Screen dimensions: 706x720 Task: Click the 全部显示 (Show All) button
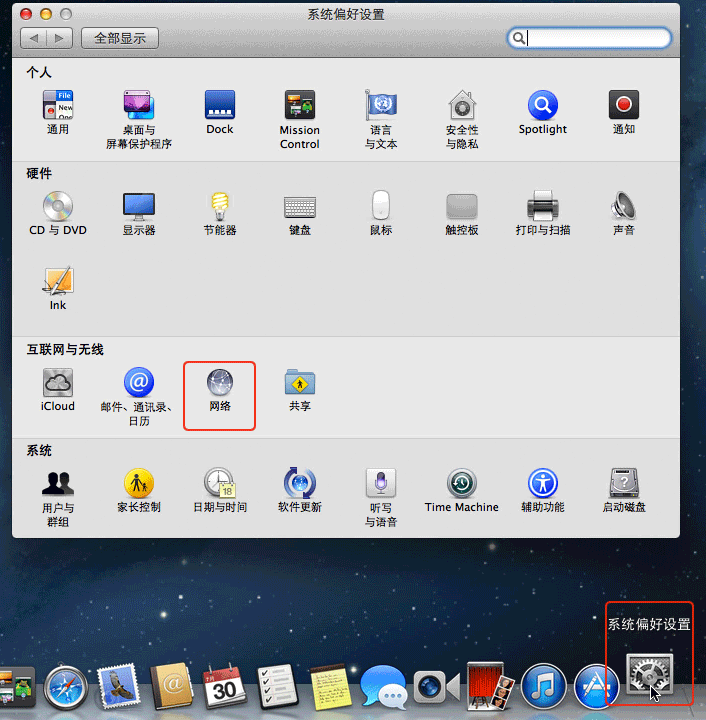pyautogui.click(x=120, y=38)
